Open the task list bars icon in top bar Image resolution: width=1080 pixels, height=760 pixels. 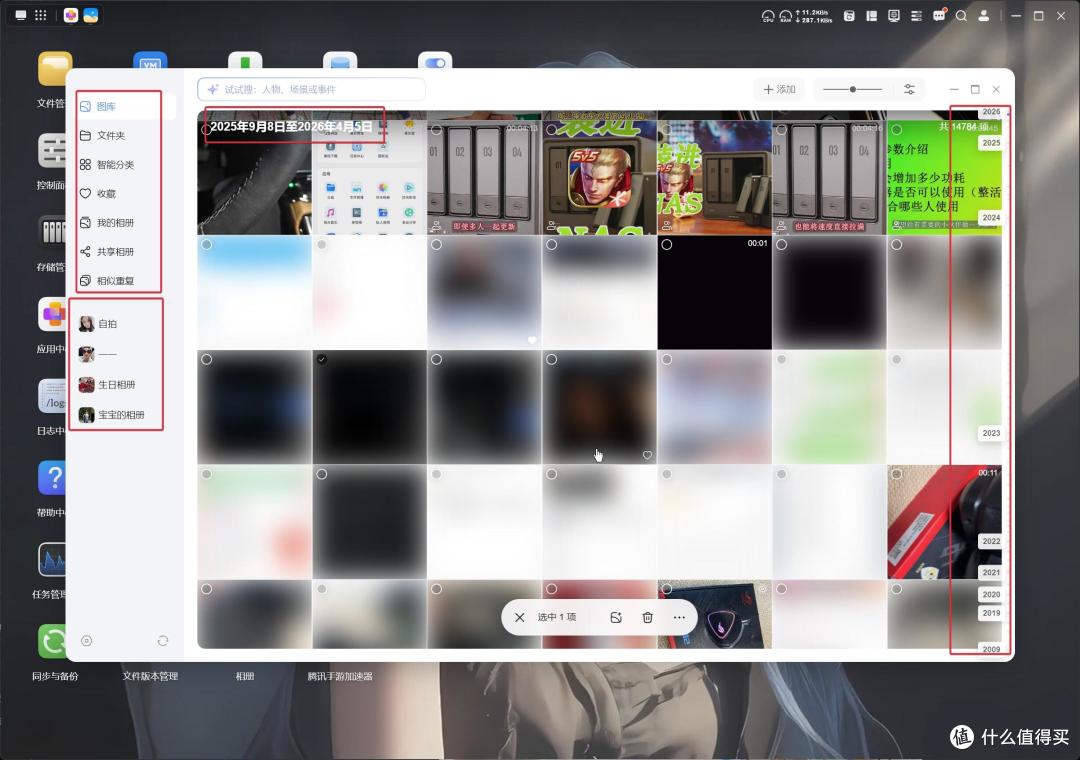click(x=916, y=16)
